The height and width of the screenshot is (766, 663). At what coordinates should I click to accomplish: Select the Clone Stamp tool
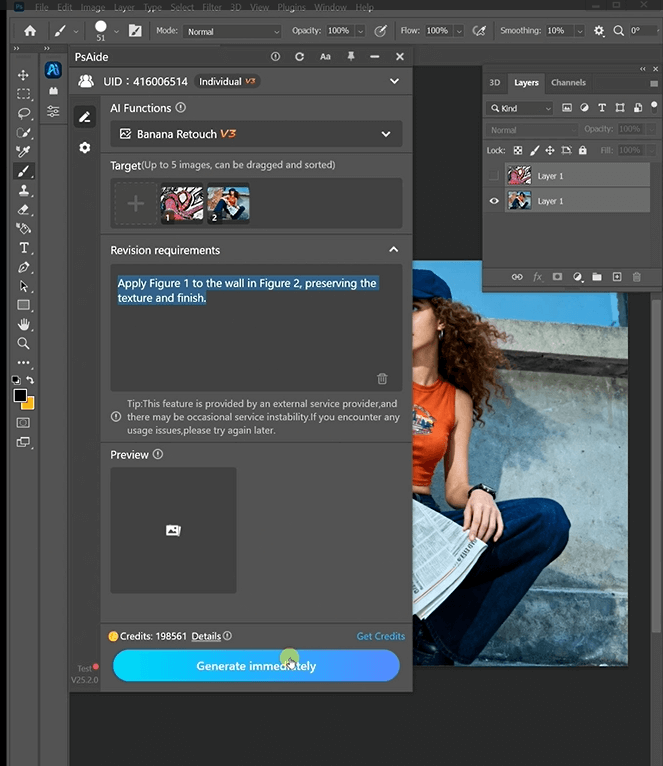pyautogui.click(x=24, y=190)
